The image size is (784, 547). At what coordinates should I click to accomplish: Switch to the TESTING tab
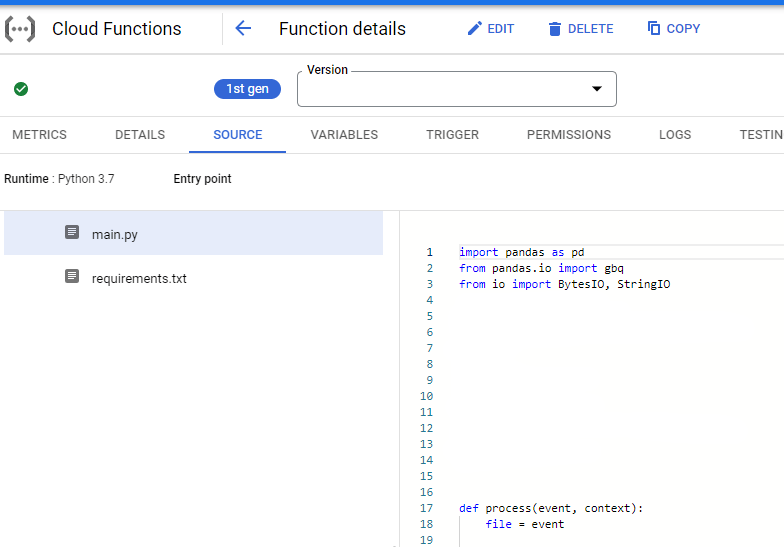point(761,134)
